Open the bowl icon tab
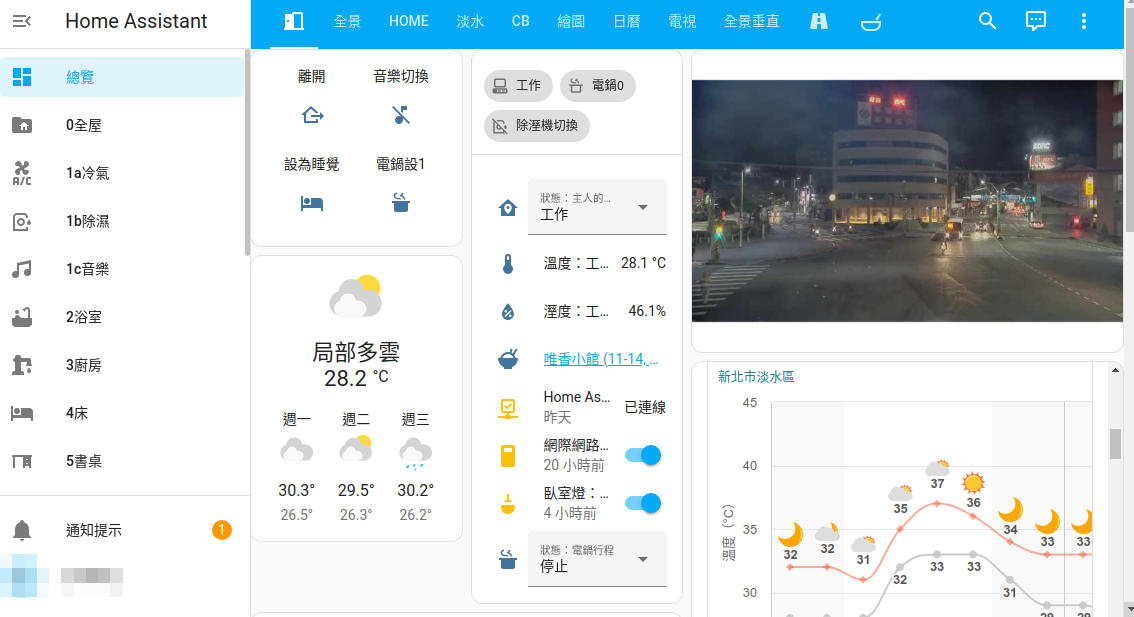1134x617 pixels. click(871, 22)
